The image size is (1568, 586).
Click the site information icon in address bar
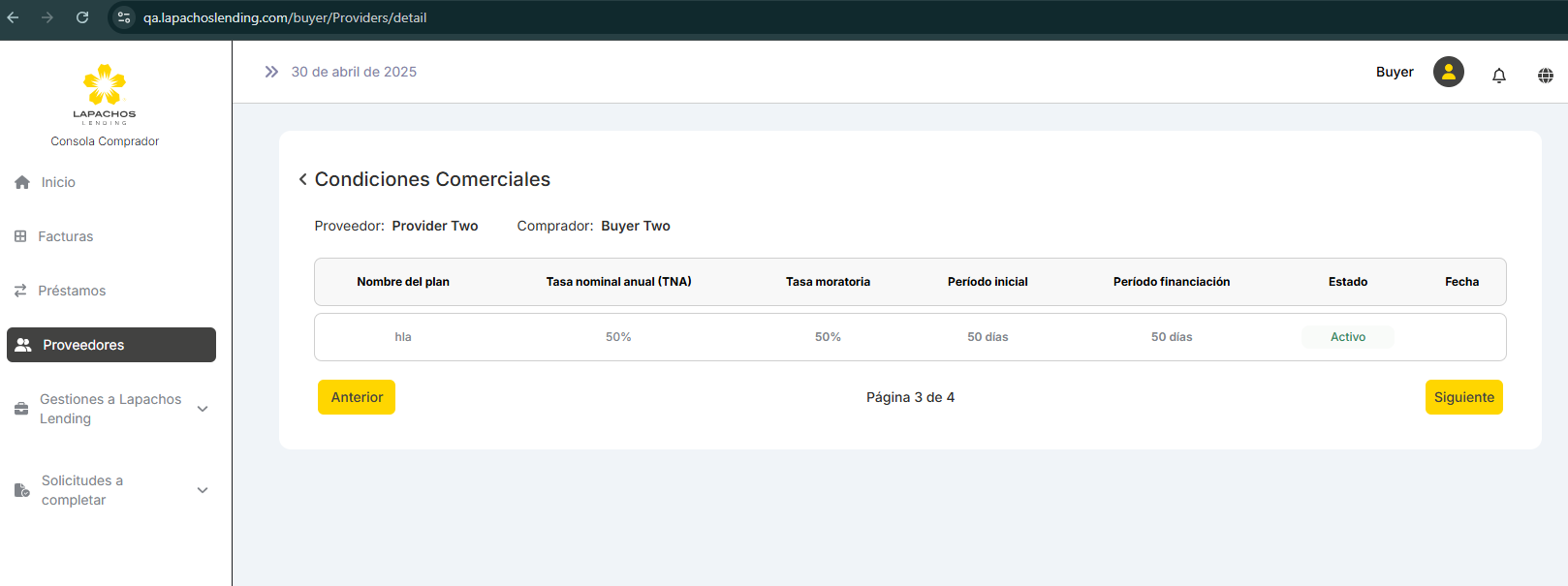[x=124, y=17]
